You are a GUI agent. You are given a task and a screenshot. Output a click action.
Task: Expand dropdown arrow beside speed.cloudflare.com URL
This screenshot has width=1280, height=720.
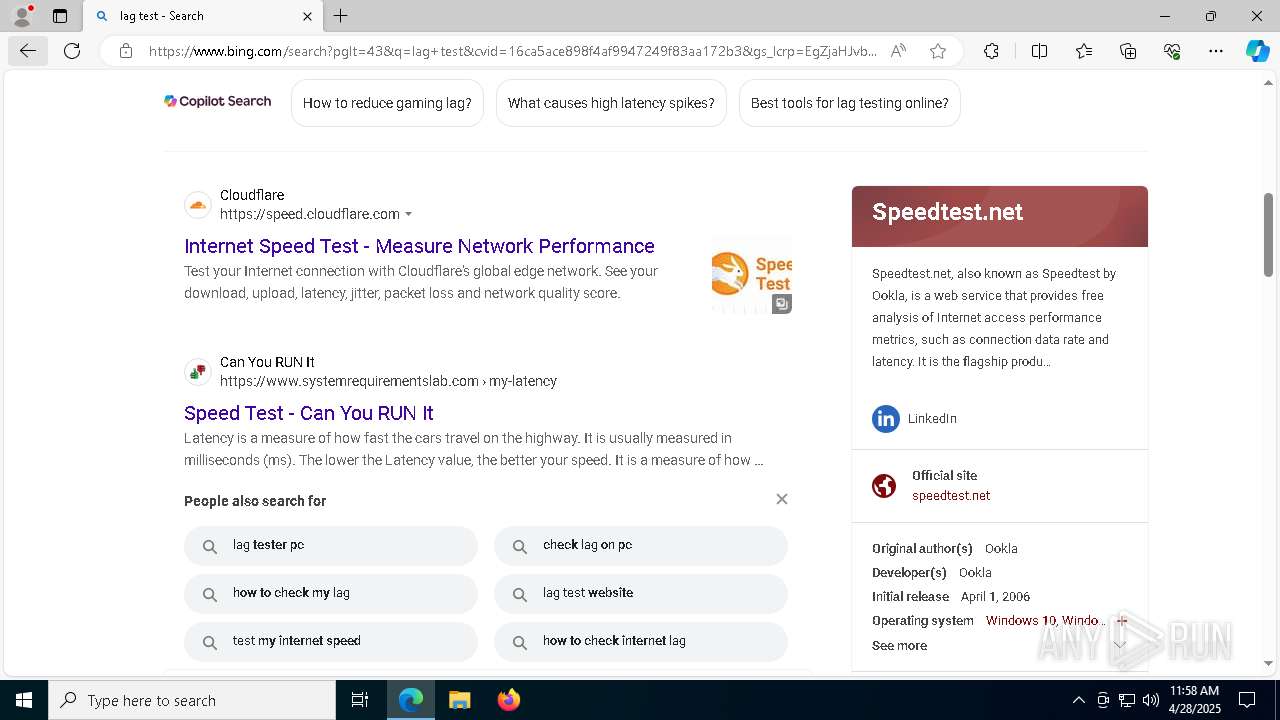click(x=408, y=214)
